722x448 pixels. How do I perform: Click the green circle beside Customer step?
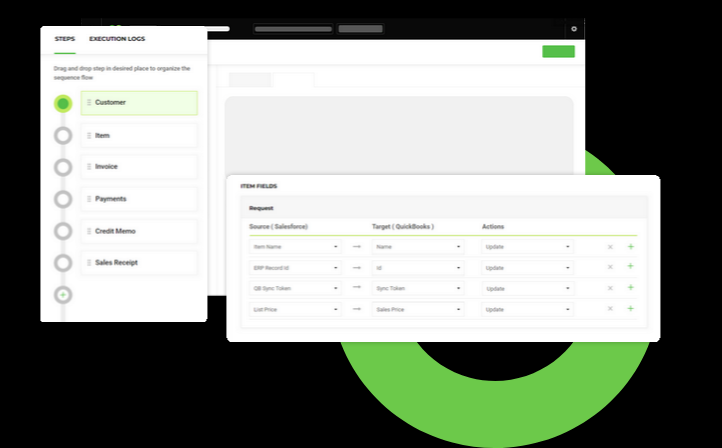(63, 104)
